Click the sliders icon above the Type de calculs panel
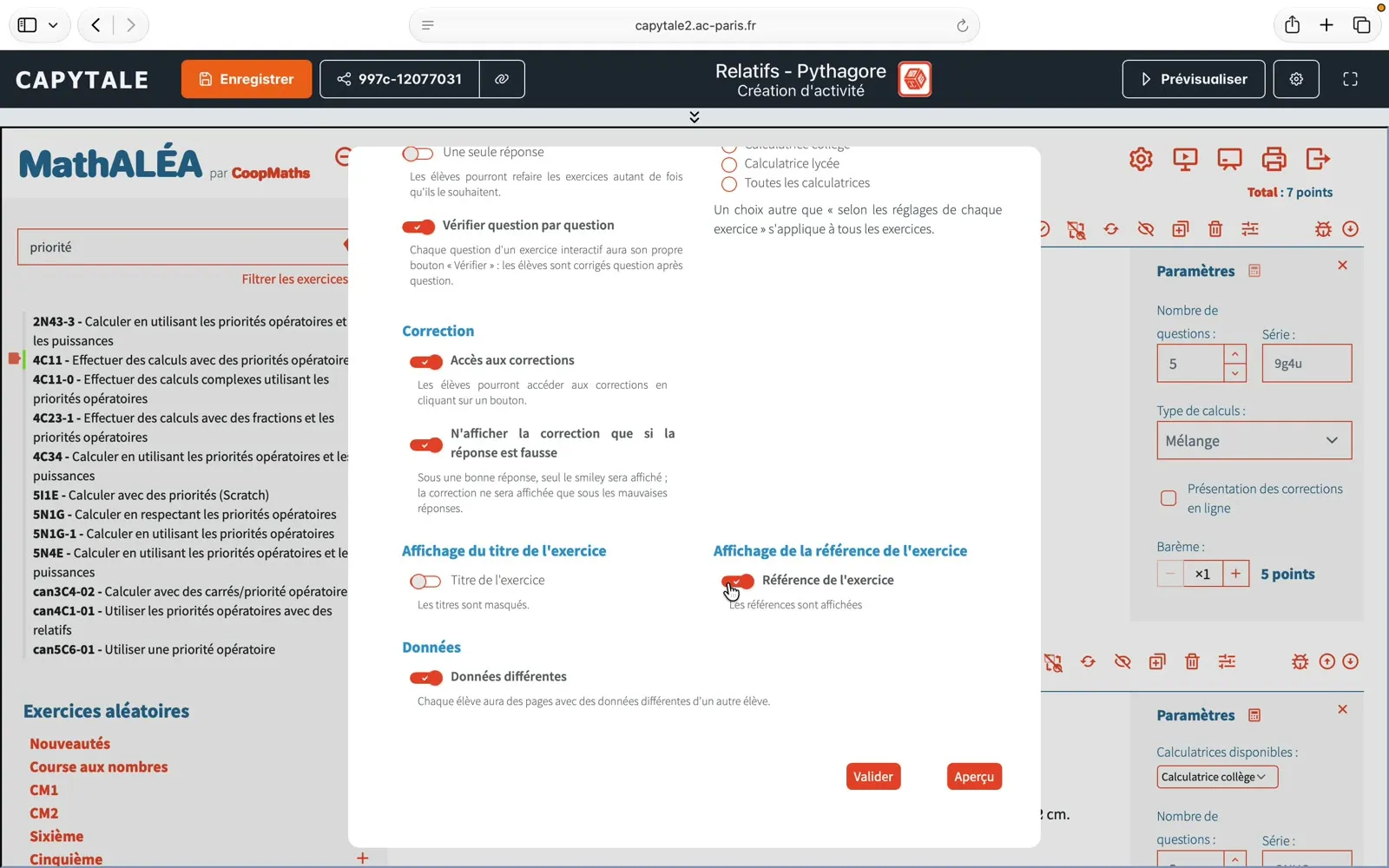This screenshot has height=868, width=1389. click(1250, 229)
